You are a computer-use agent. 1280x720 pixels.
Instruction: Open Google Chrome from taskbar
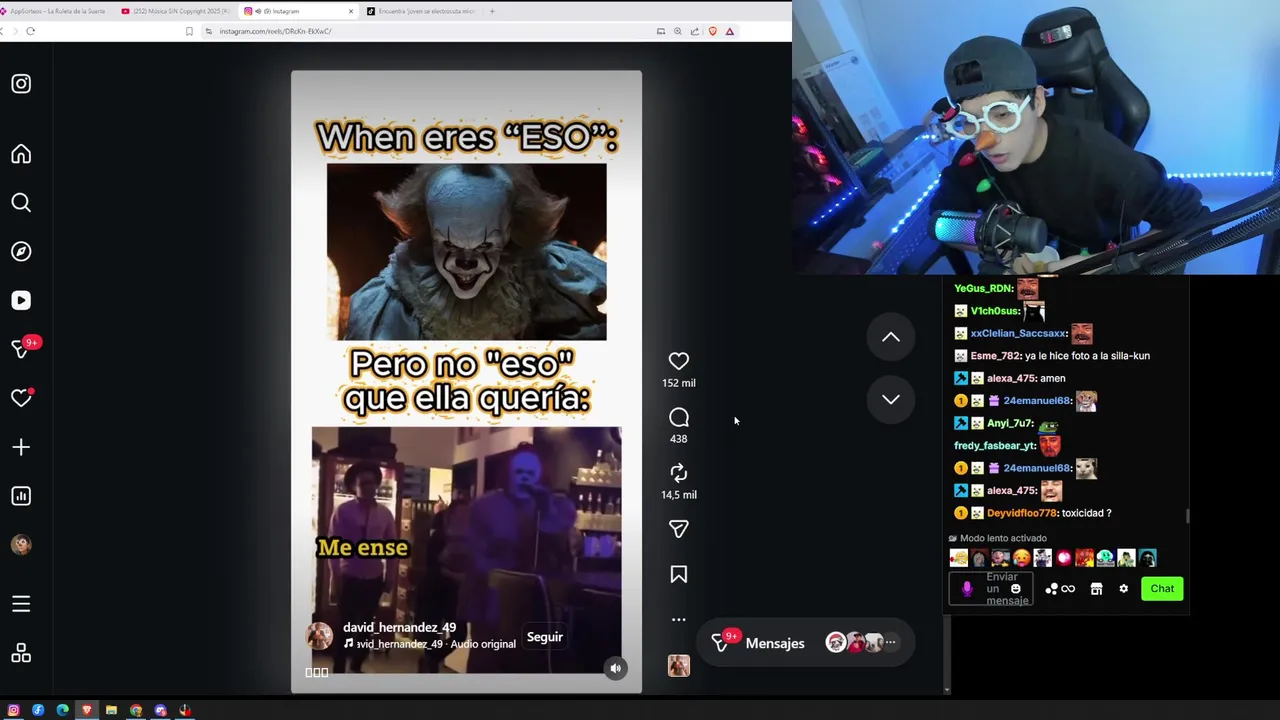[136, 710]
